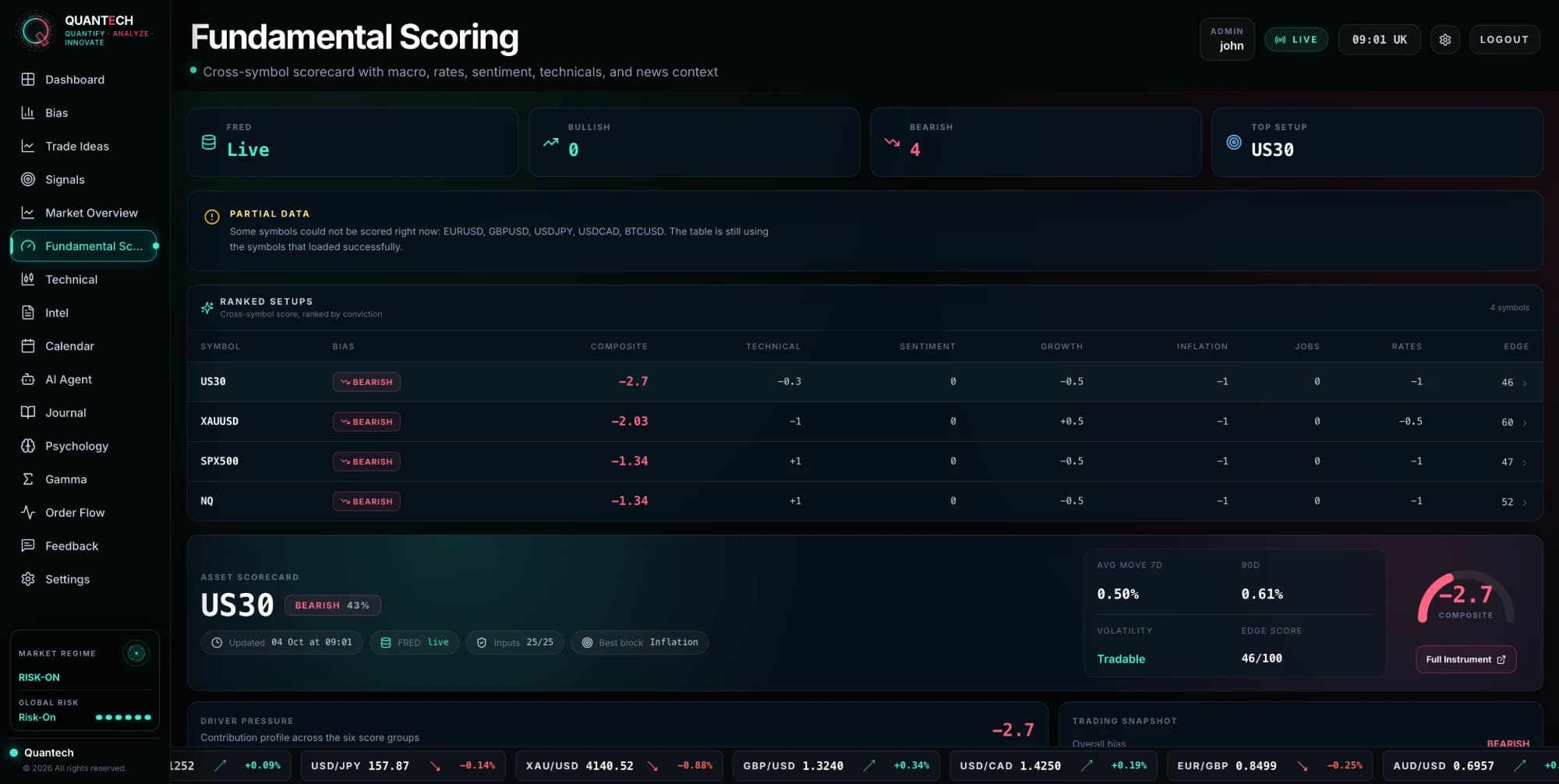The width and height of the screenshot is (1559, 784).
Task: Open the Feedback menu entry
Action: pos(83,546)
